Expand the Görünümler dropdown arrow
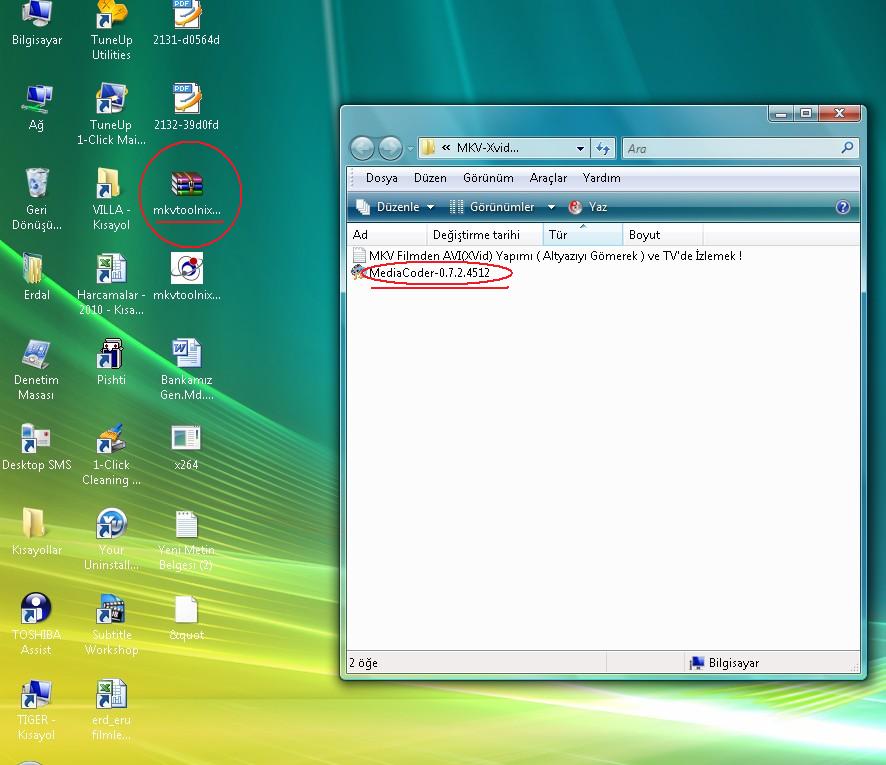The image size is (886, 765). pos(550,208)
